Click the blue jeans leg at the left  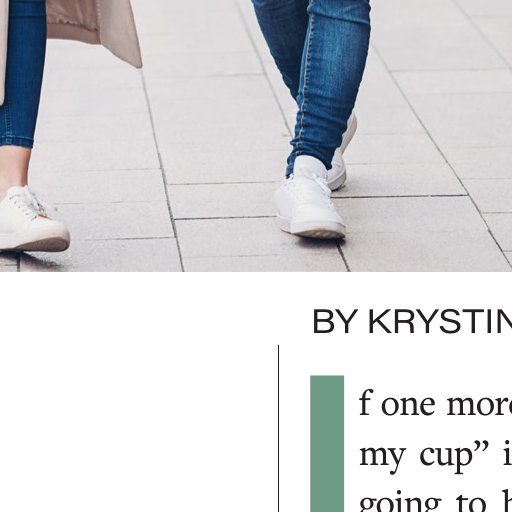[21, 73]
